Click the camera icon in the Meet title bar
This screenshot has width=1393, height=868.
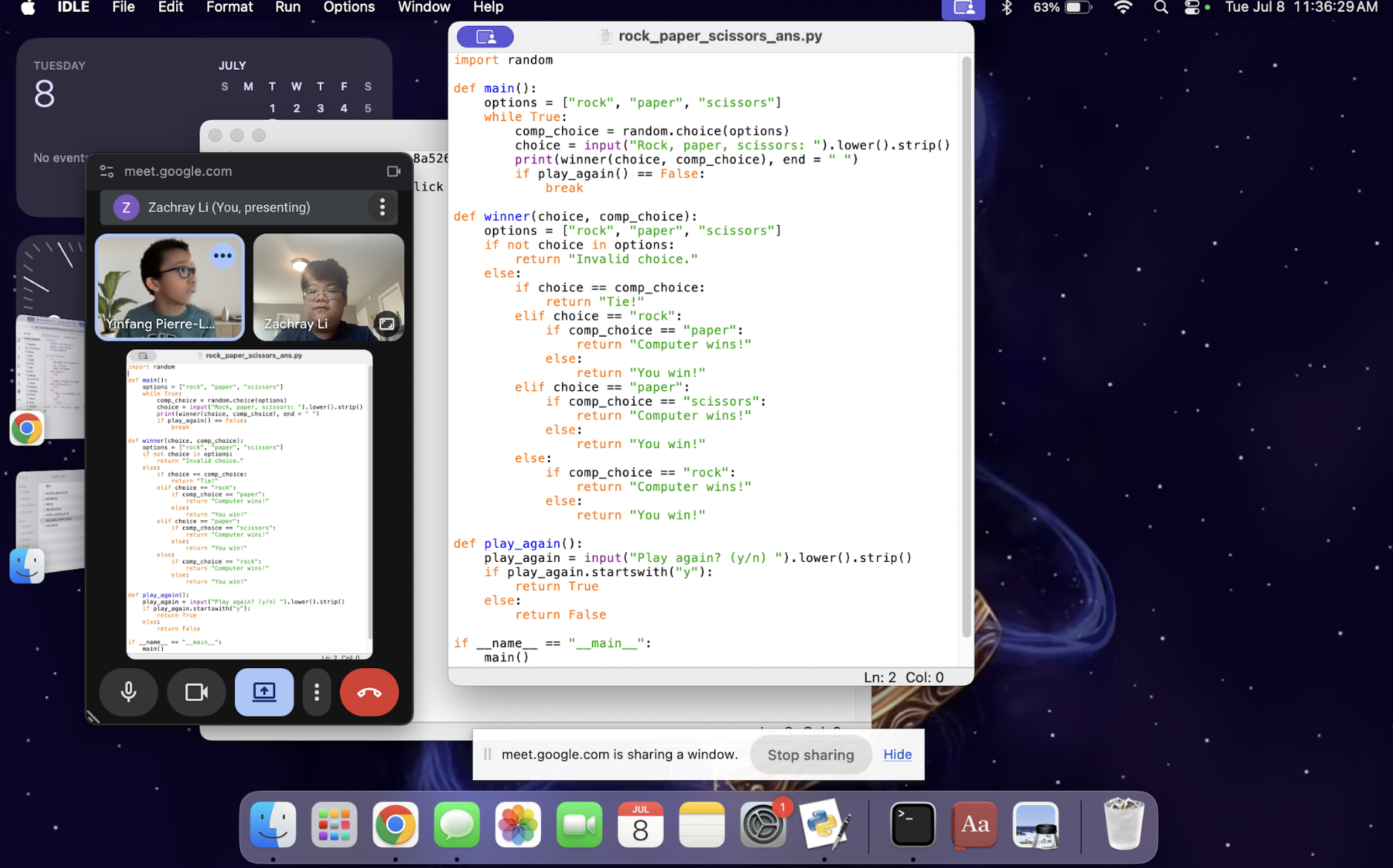point(394,172)
